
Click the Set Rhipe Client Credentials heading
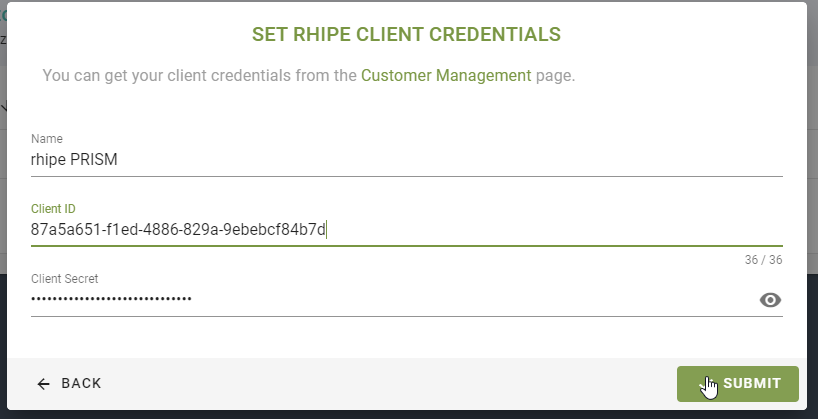[406, 35]
